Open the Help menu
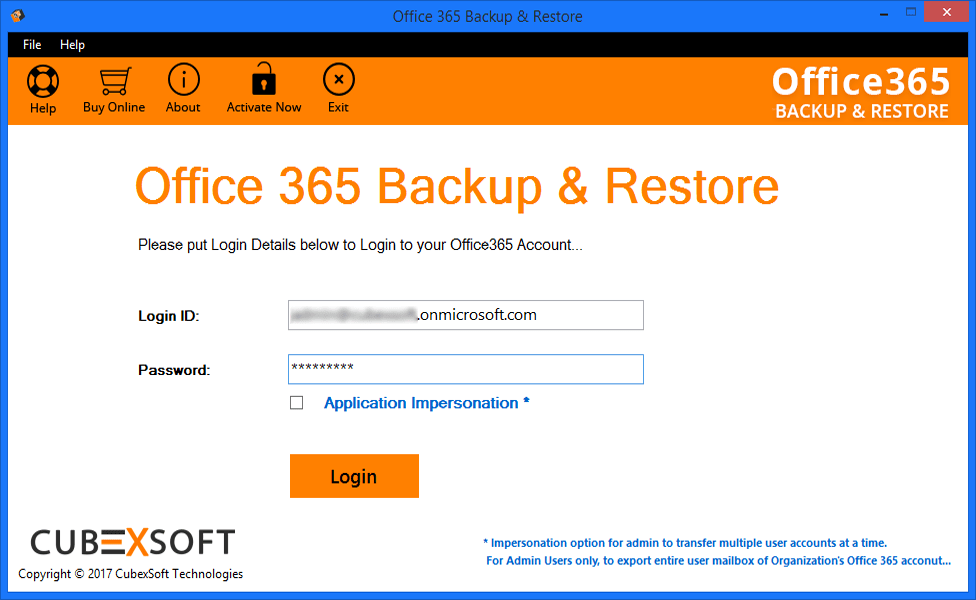 click(72, 45)
